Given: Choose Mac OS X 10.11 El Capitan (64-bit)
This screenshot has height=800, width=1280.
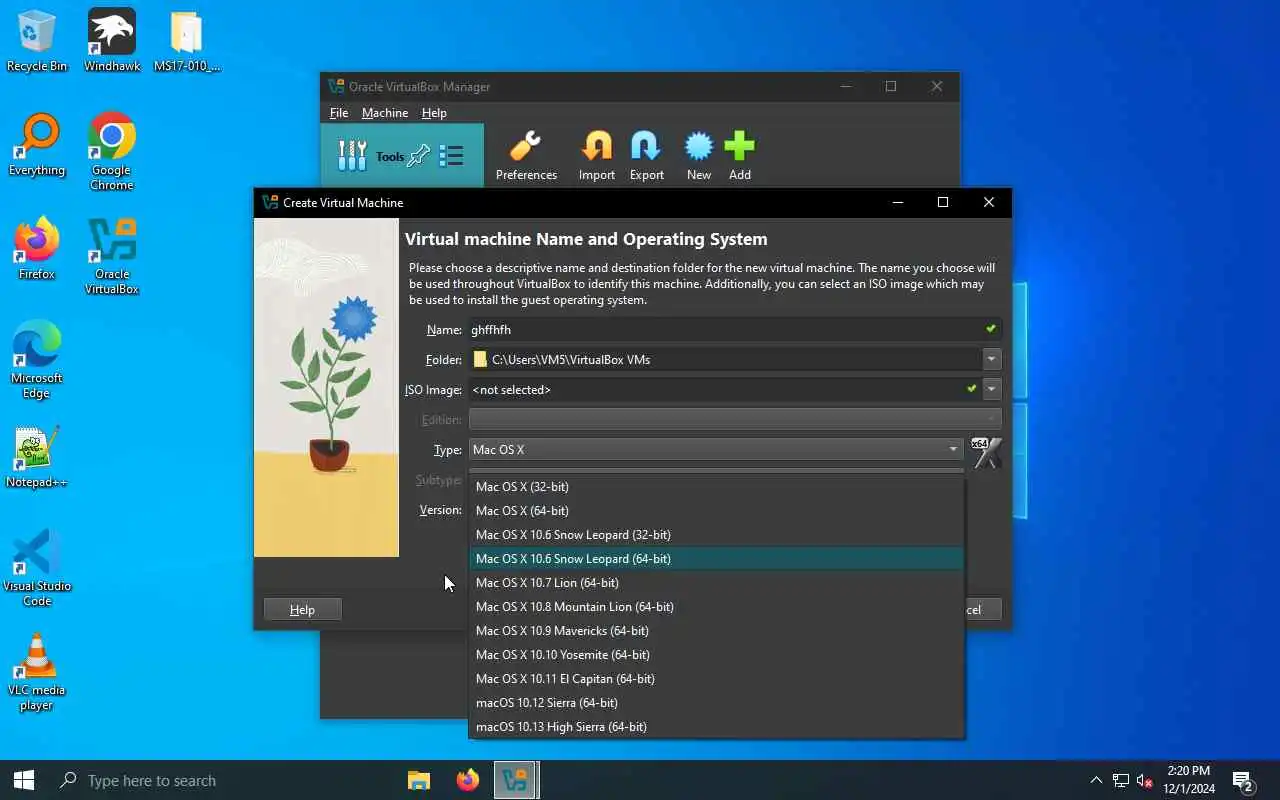Looking at the screenshot, I should point(716,678).
